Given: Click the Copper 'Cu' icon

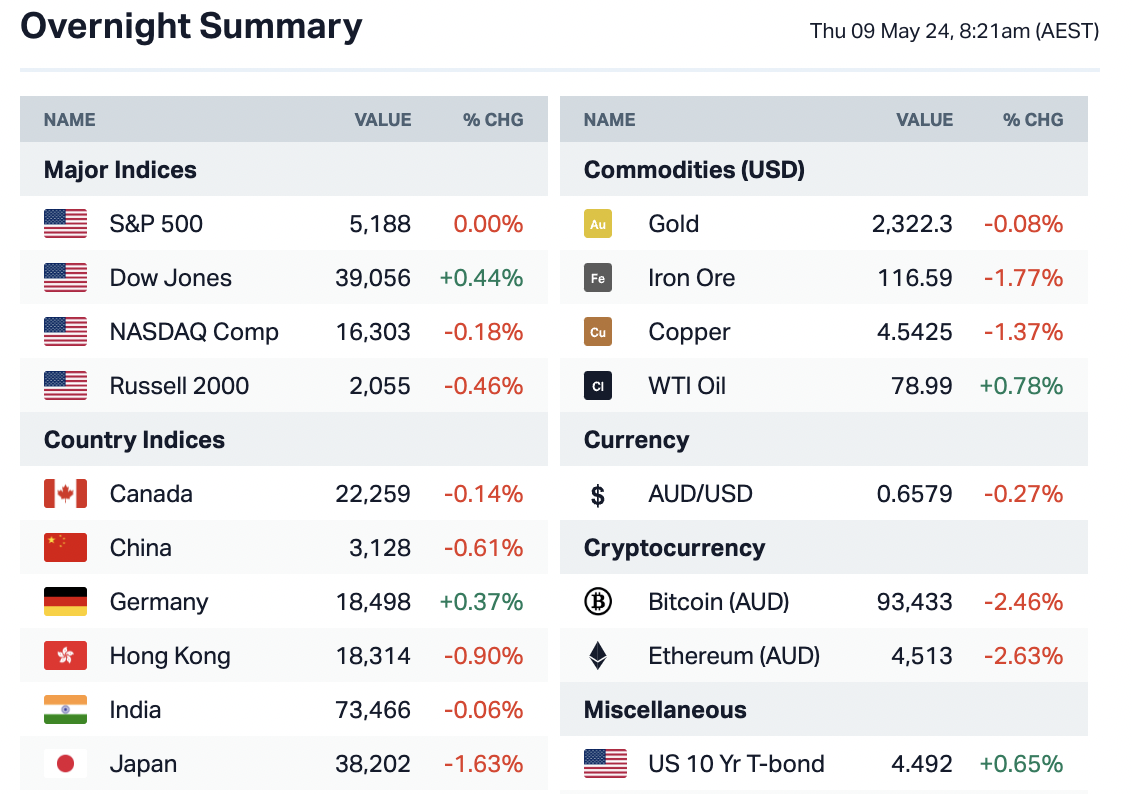Looking at the screenshot, I should [x=598, y=332].
